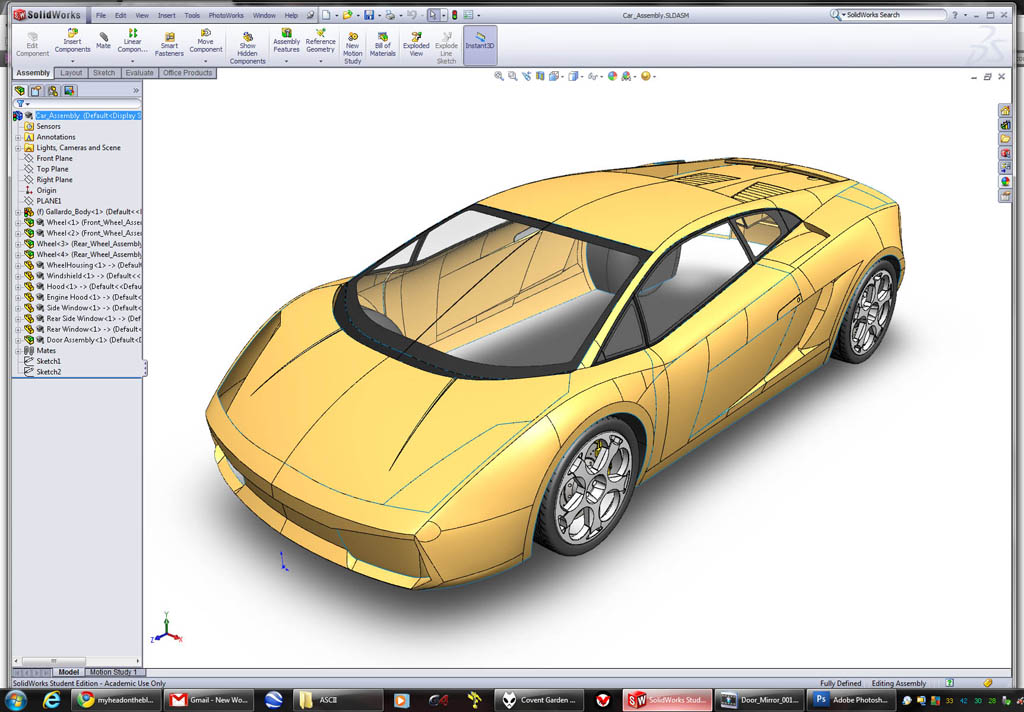
Task: Click the Print icon
Action: point(390,14)
